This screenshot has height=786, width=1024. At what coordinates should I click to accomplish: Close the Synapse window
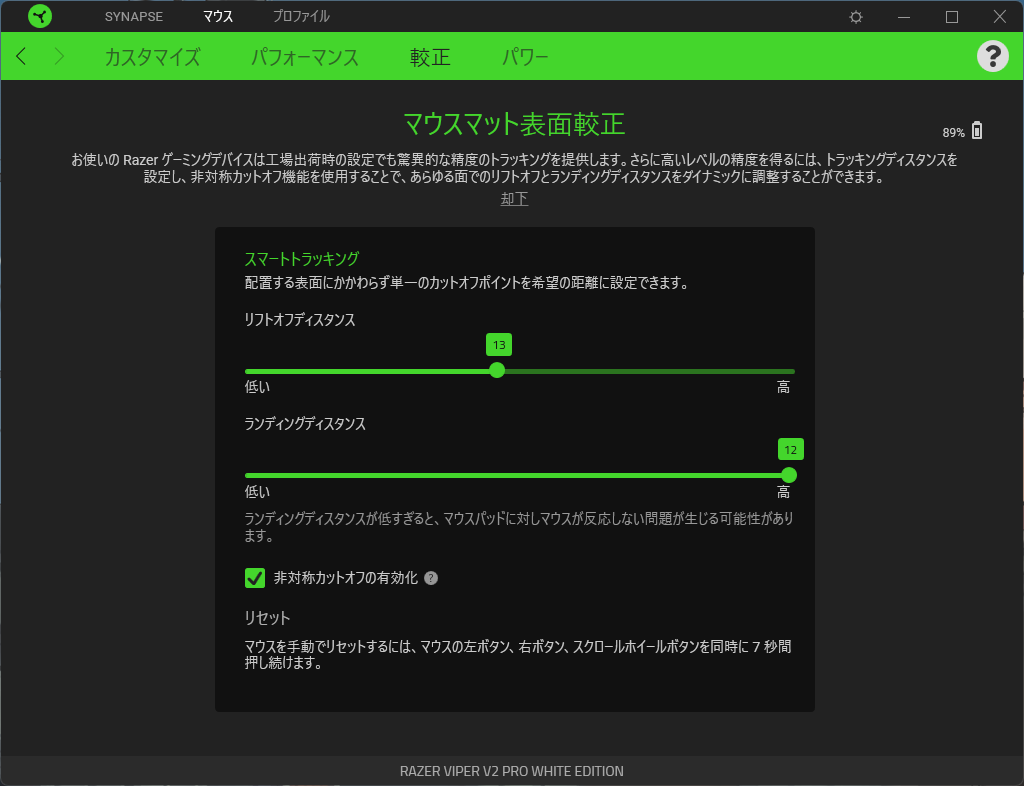[999, 17]
